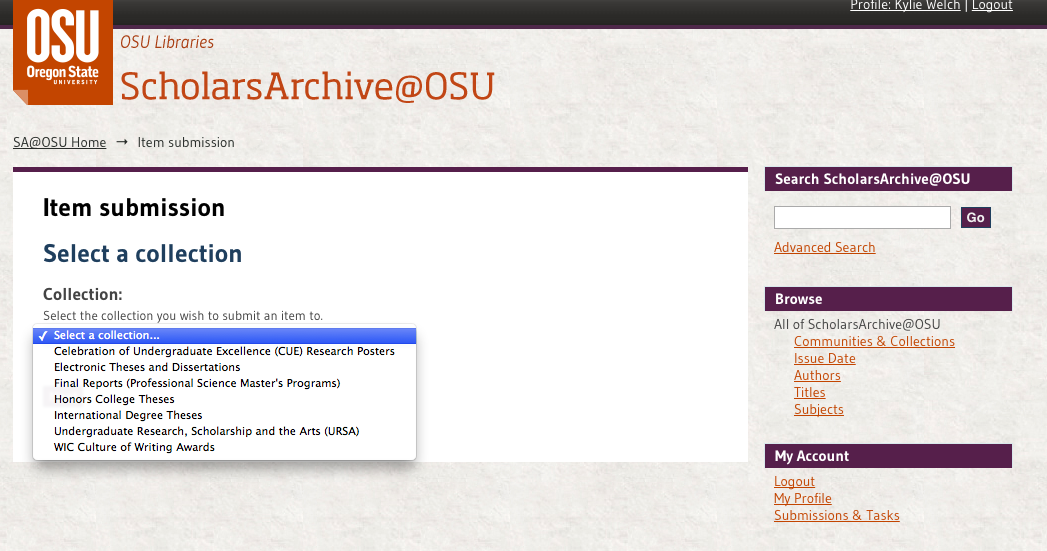Click the My Account panel header
Screen dimensions: 1047x551
click(x=888, y=456)
